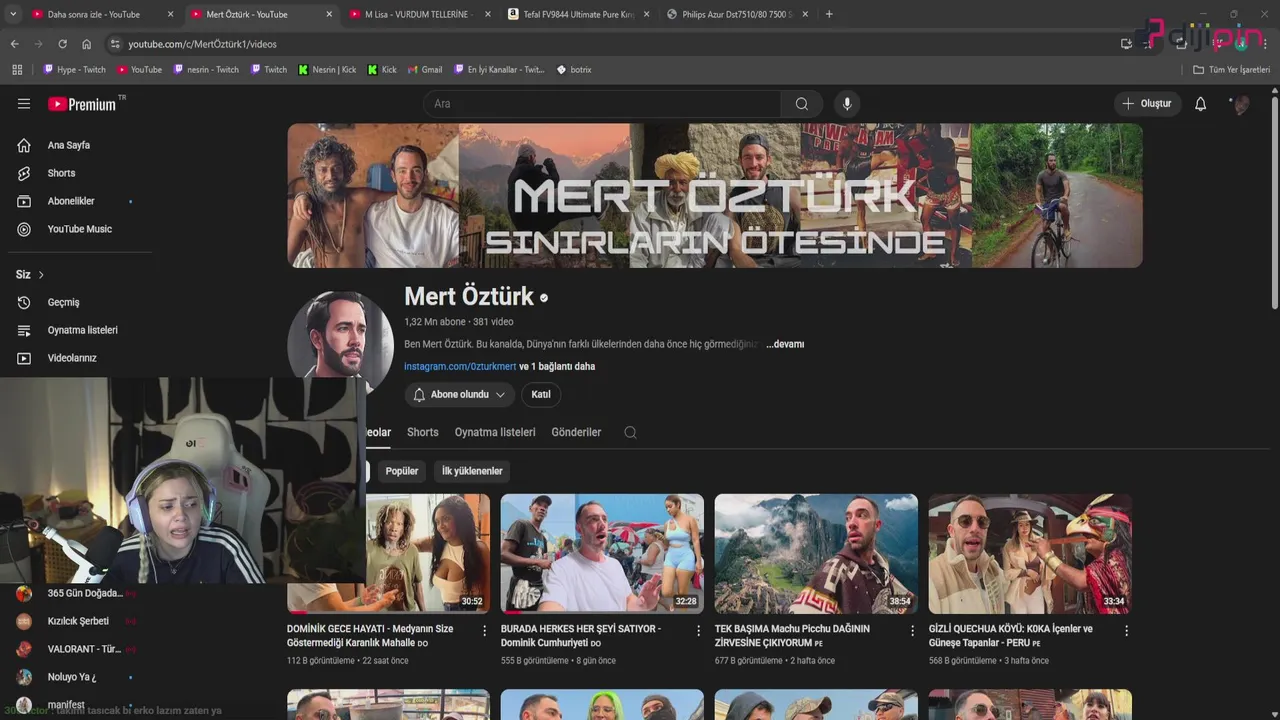The height and width of the screenshot is (720, 1280).
Task: Switch to Oynatma listeleri channel tab
Action: [495, 432]
